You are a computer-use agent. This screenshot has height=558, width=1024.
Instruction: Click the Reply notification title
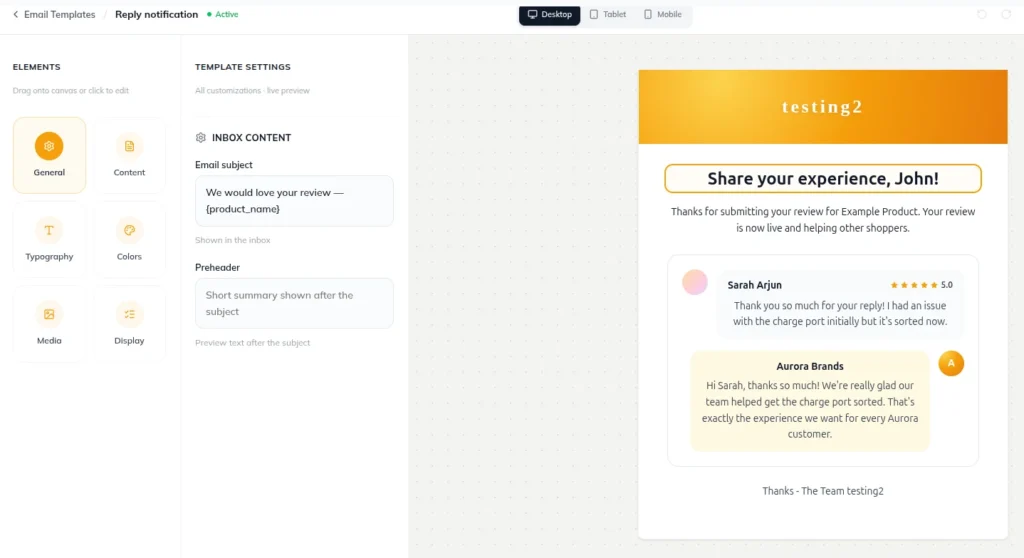[x=156, y=14]
